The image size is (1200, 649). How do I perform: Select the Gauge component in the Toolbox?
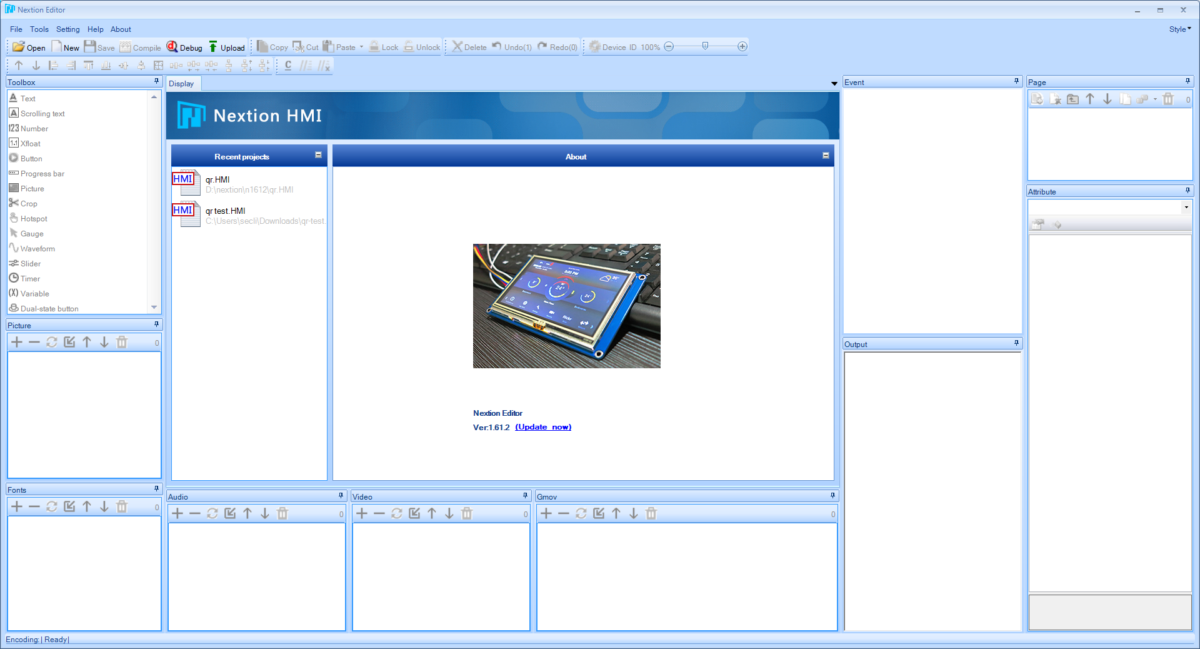coord(28,233)
